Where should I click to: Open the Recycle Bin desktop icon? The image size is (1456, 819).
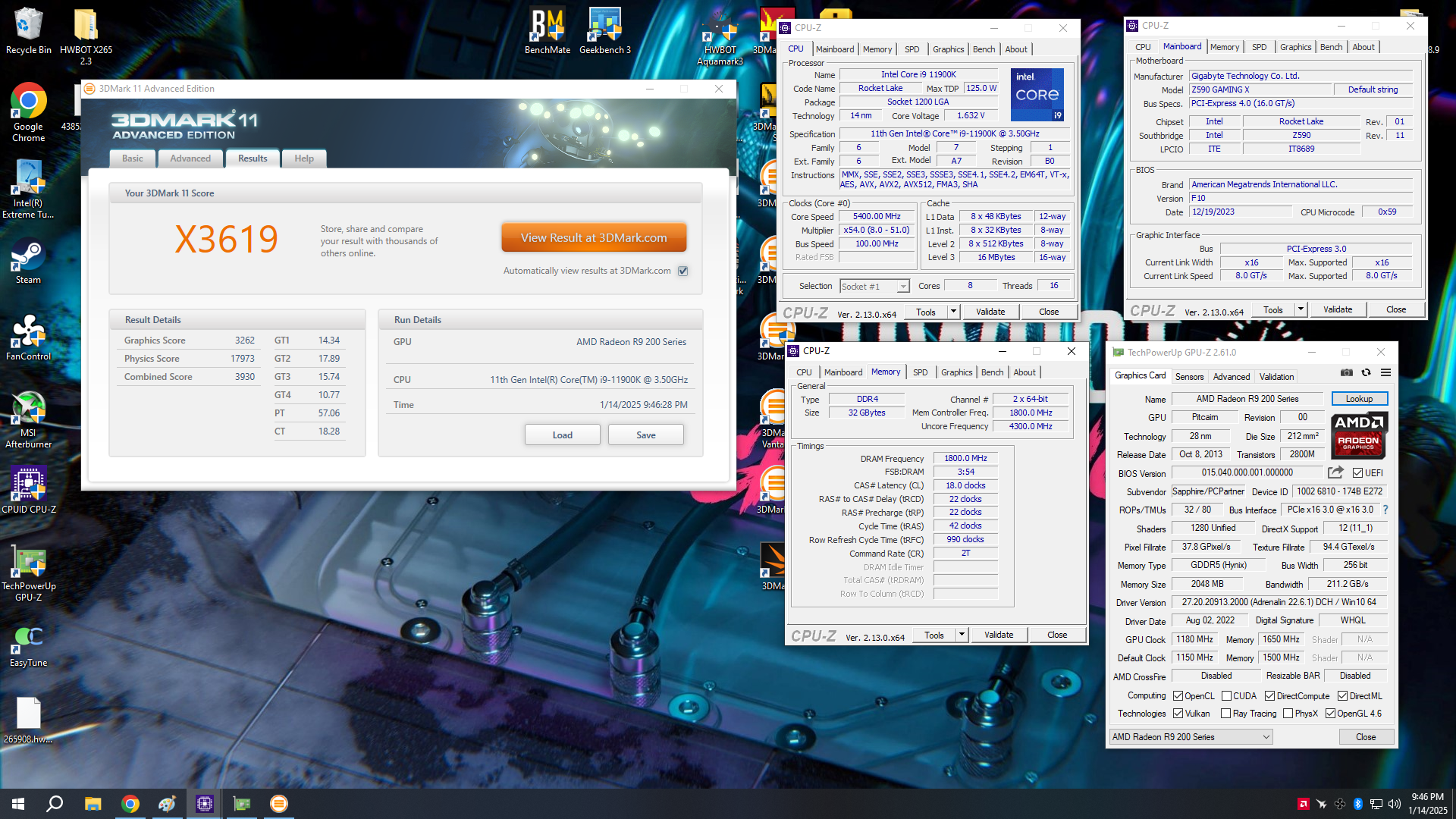pos(28,31)
